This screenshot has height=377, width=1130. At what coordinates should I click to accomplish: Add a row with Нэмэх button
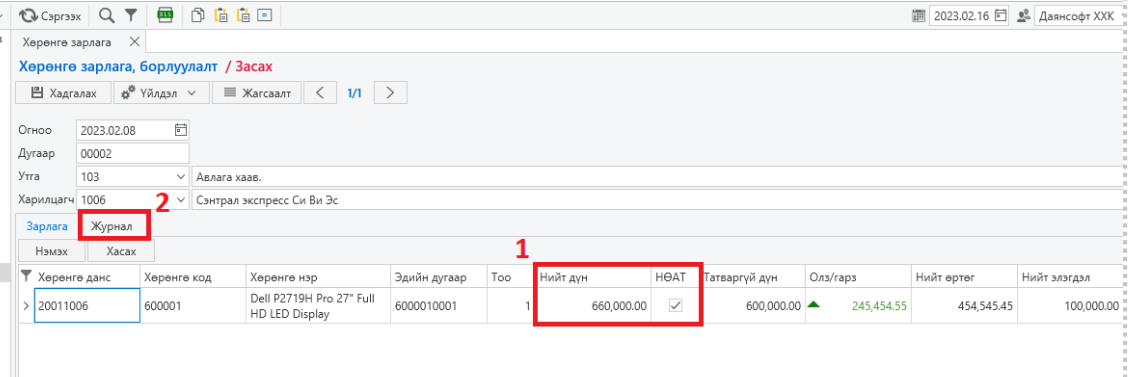point(52,251)
